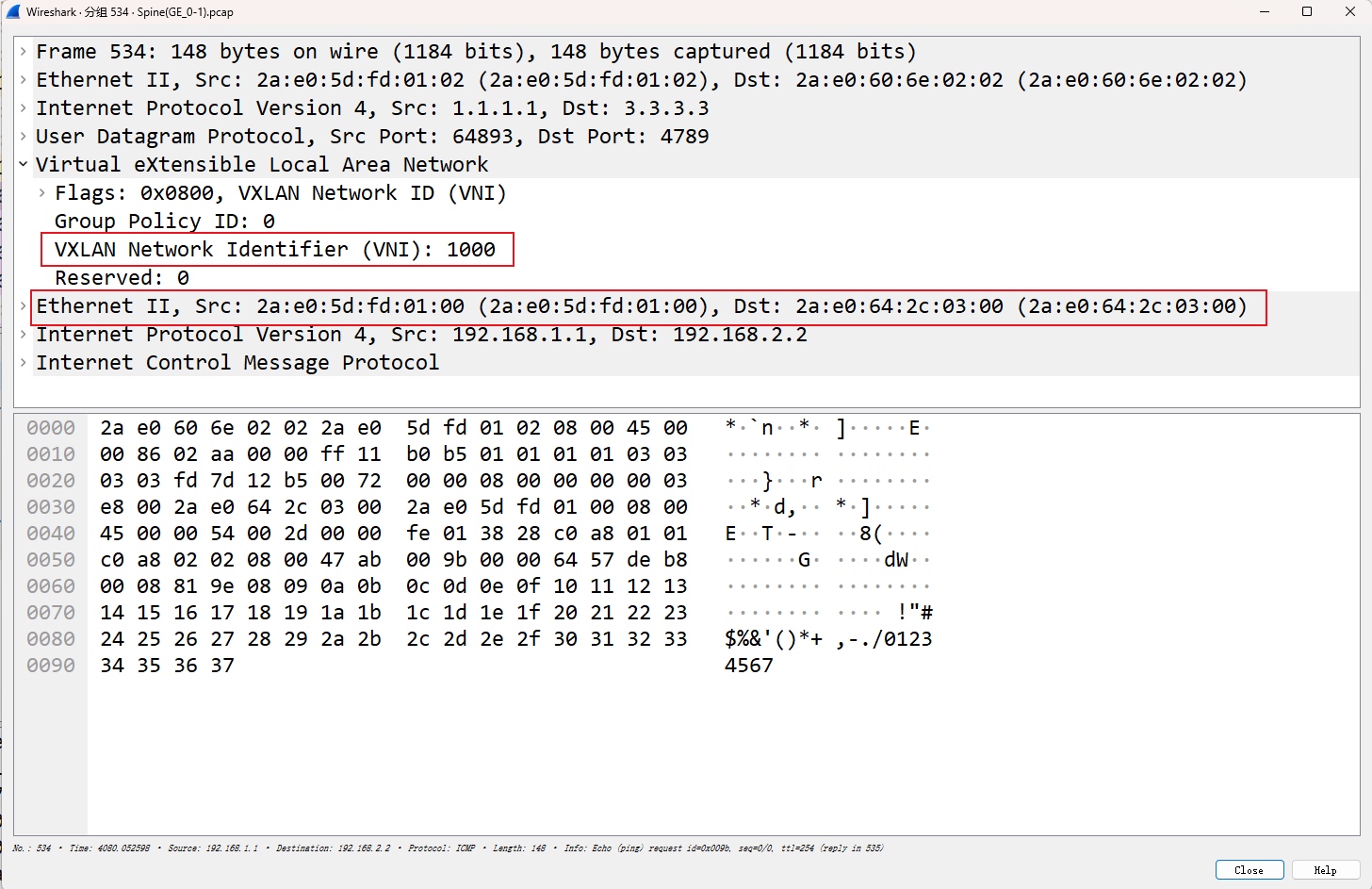Minimize the Wireshark packet window
Viewport: 1372px width, 889px height.
point(1265,11)
